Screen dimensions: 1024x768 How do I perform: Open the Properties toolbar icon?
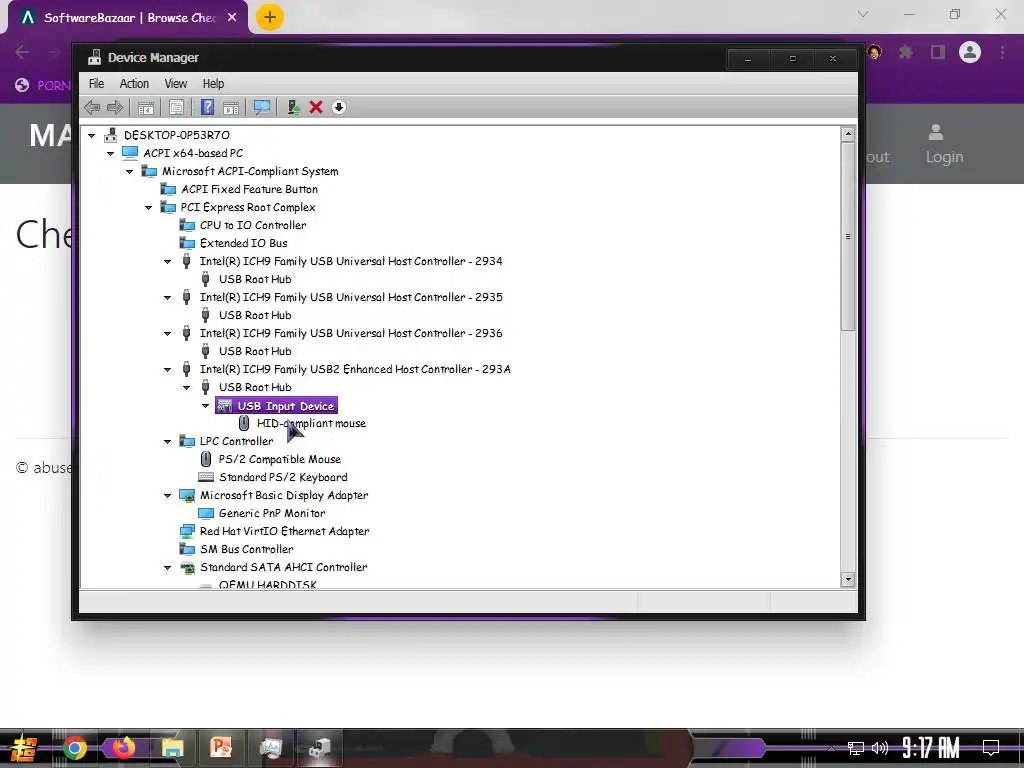click(176, 107)
